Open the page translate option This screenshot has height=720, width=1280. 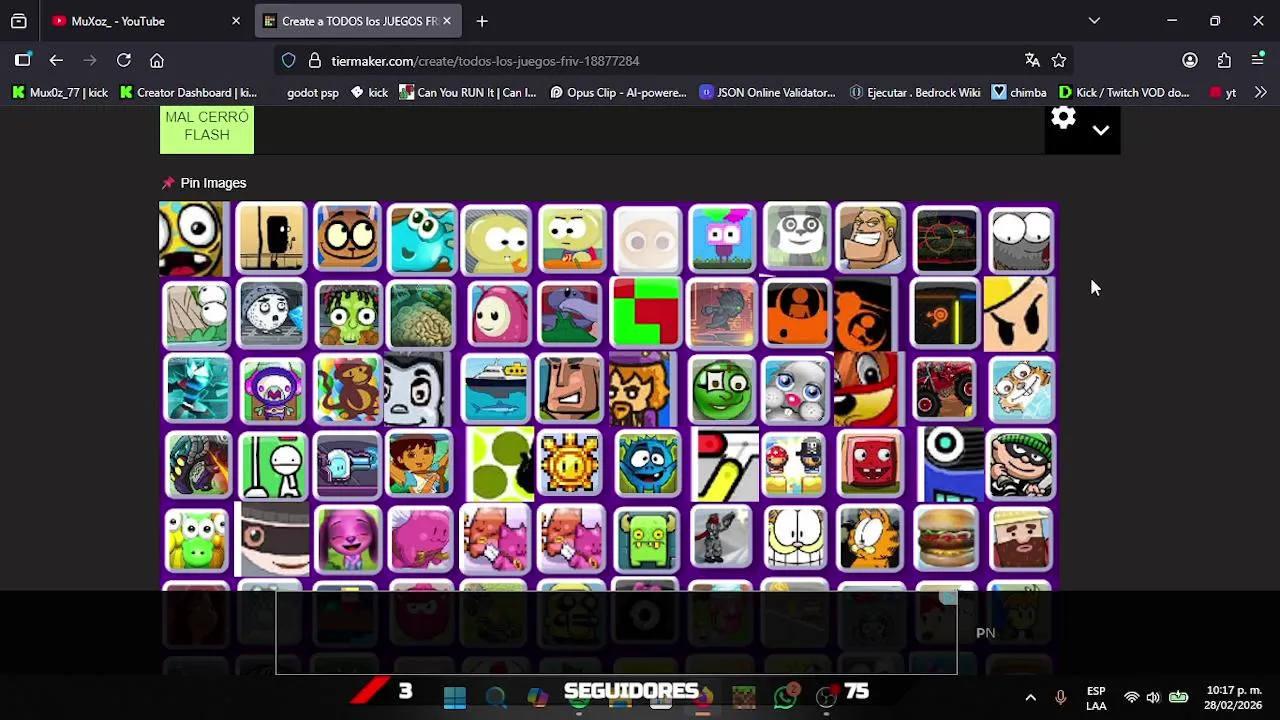click(x=1032, y=60)
